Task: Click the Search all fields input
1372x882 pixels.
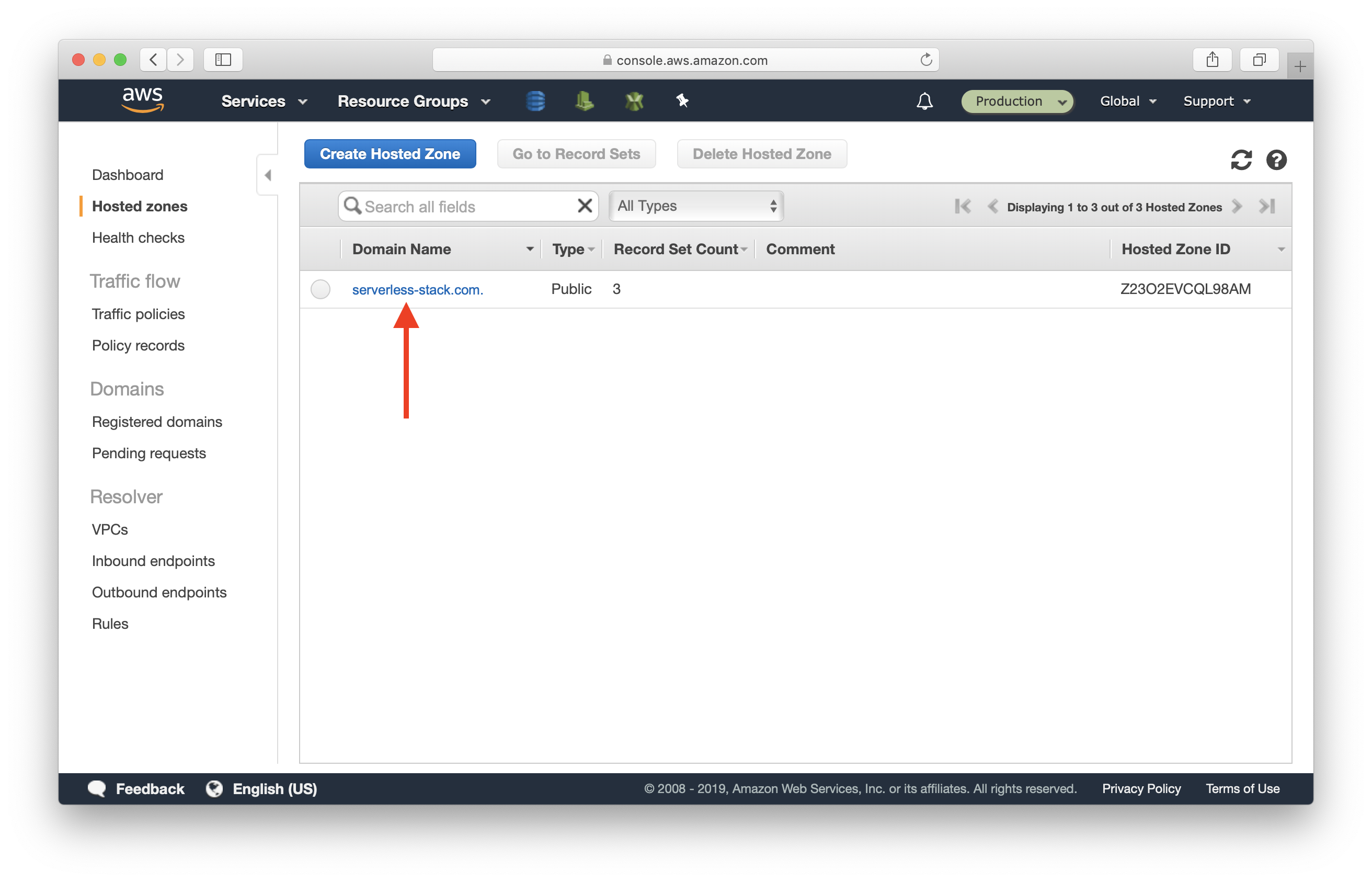Action: point(467,206)
